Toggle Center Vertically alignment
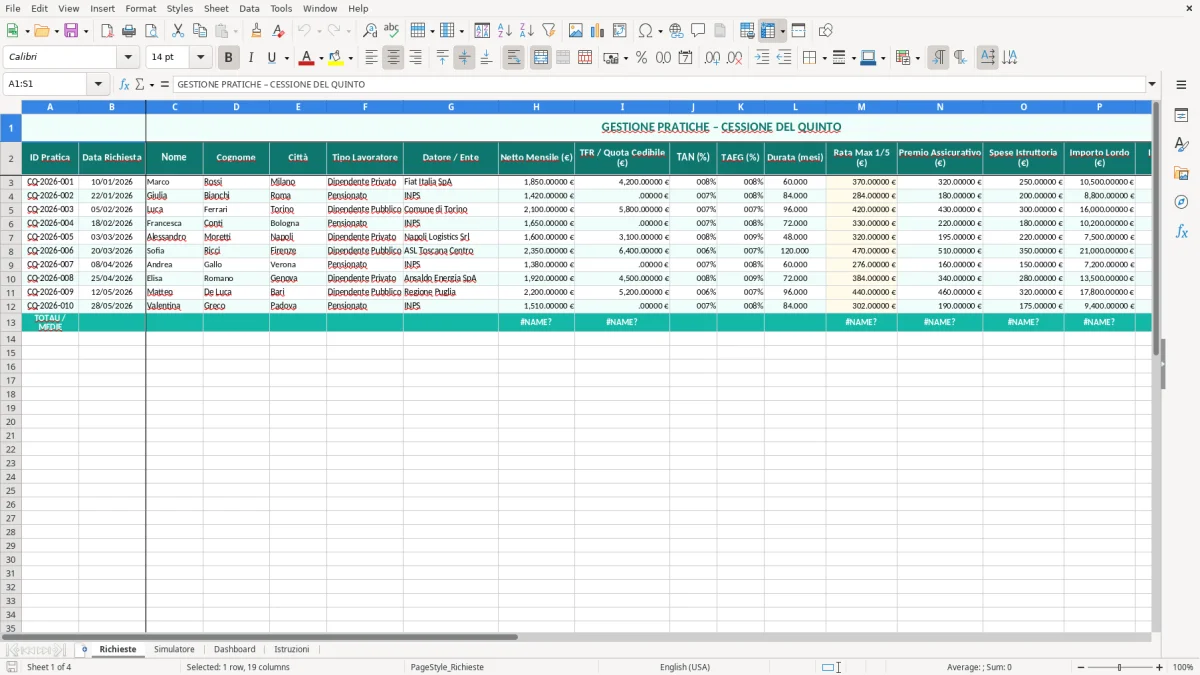Screen dimensions: 1200x675 [464, 58]
